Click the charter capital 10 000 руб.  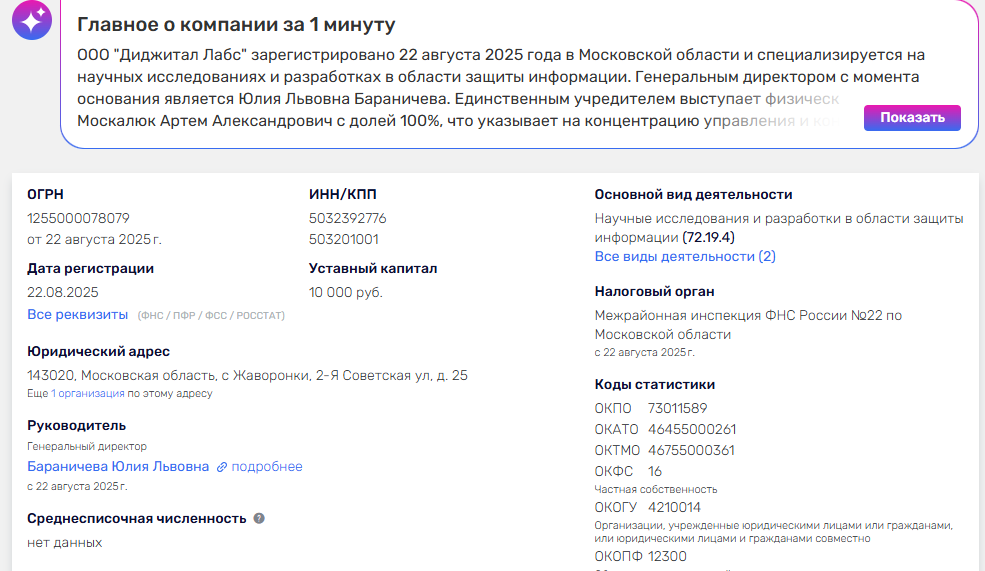tap(346, 292)
